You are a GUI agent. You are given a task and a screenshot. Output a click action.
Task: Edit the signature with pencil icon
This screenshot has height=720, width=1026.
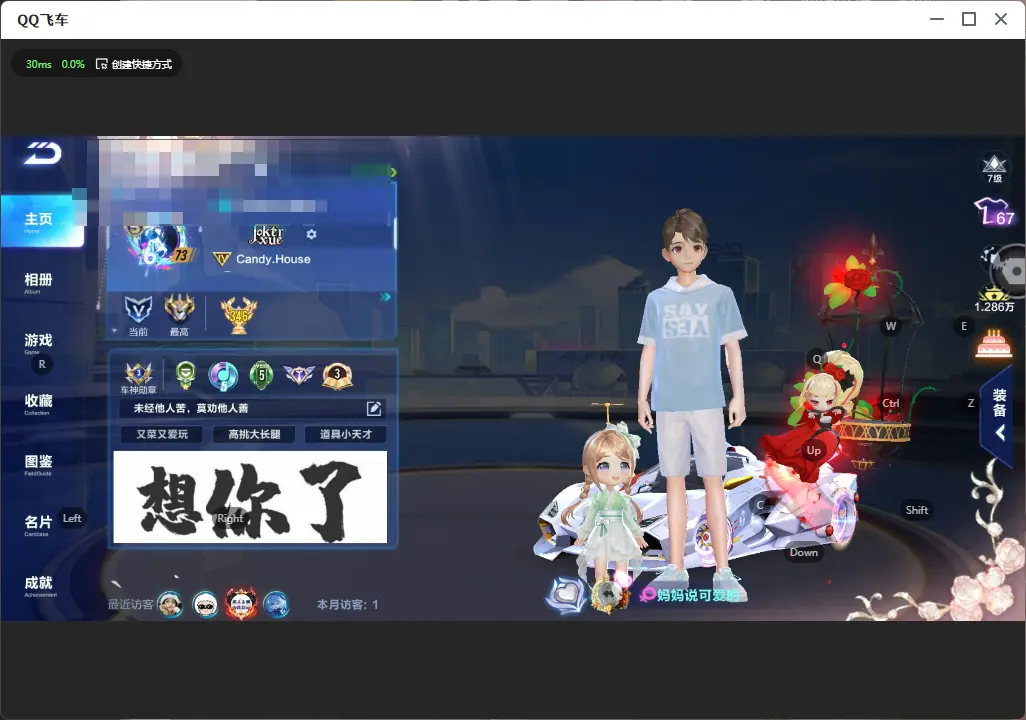(374, 408)
